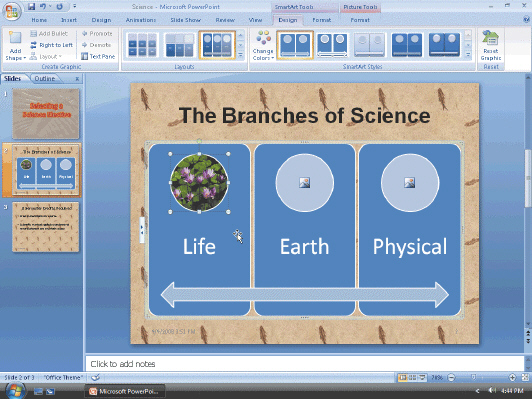Save the presentation from Quick Access toolbar
The image size is (532, 399).
click(x=32, y=6)
